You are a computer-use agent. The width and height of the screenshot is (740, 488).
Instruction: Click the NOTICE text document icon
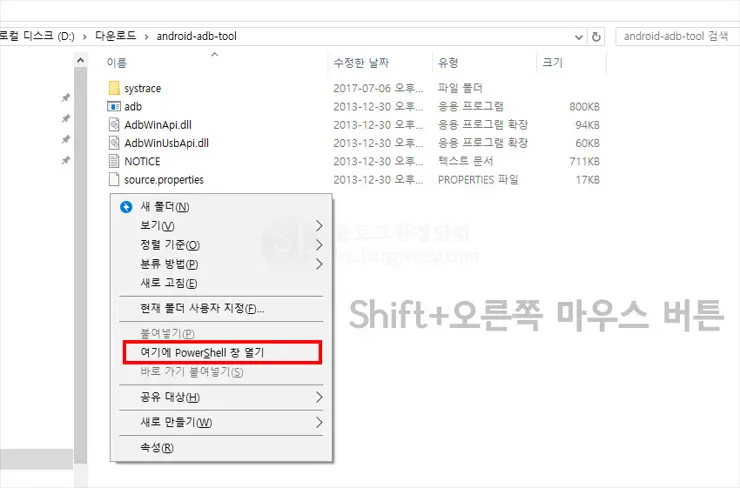click(x=114, y=161)
